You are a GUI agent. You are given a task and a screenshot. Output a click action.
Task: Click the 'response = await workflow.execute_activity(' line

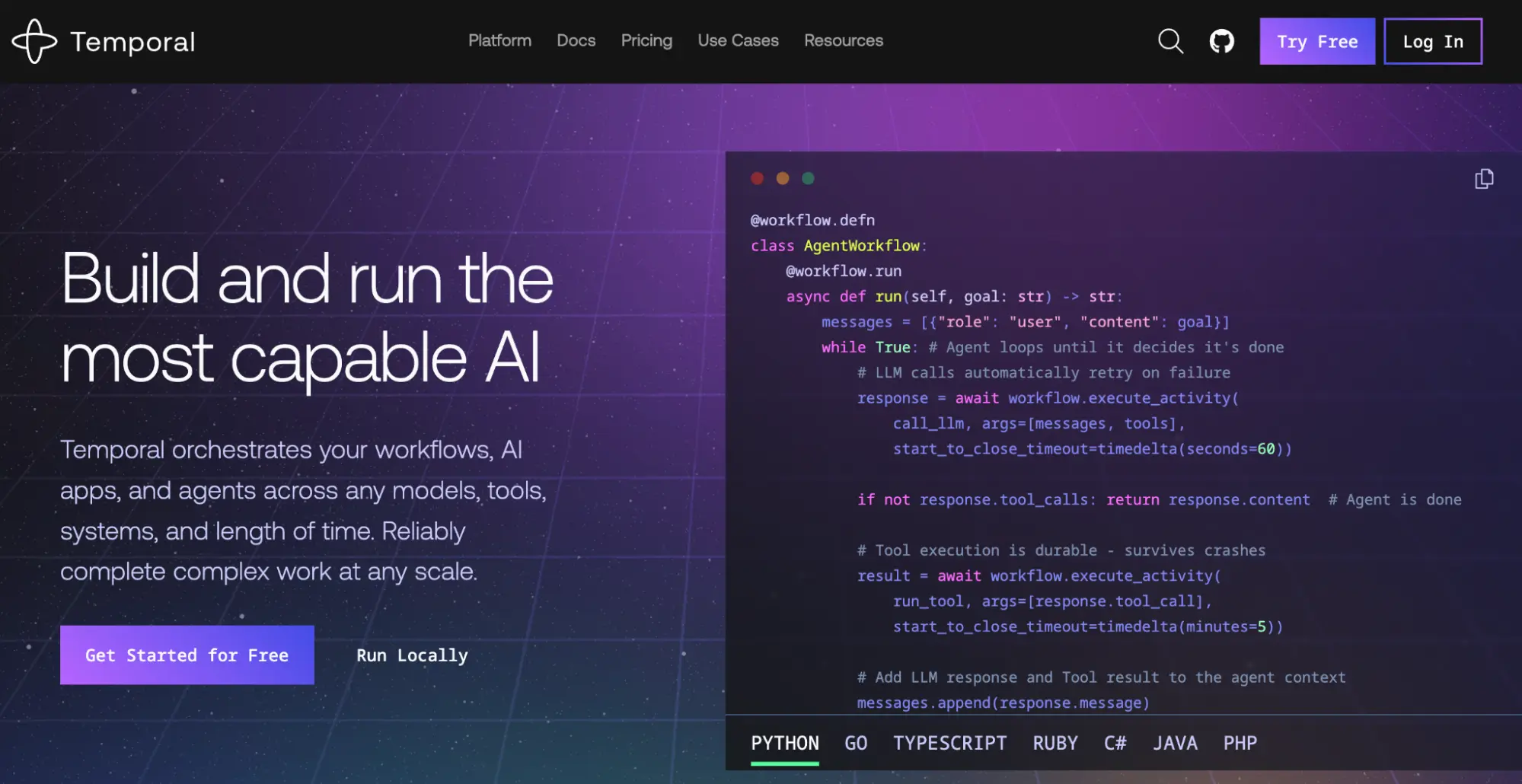(x=1048, y=398)
